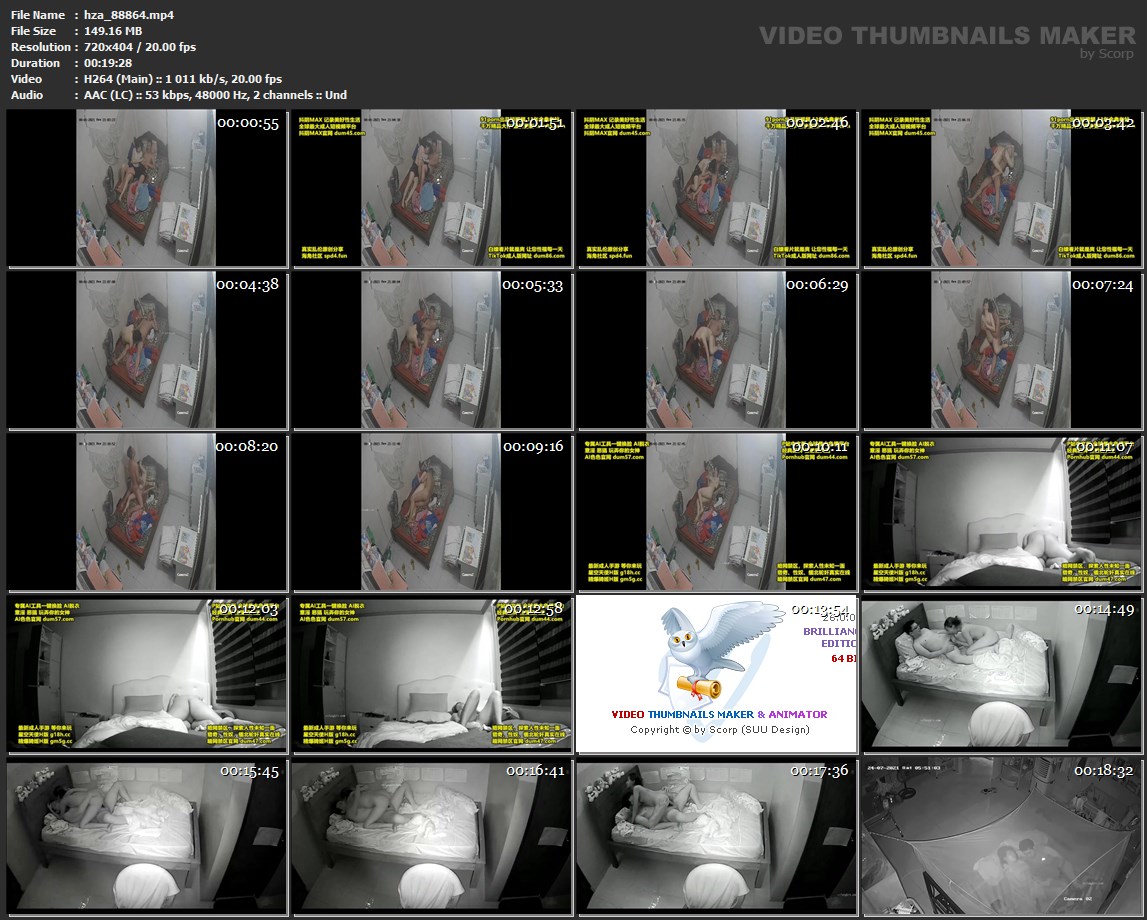Click the Resolution value 720x404 / 20.00 fps
The width and height of the screenshot is (1147, 920).
[140, 47]
